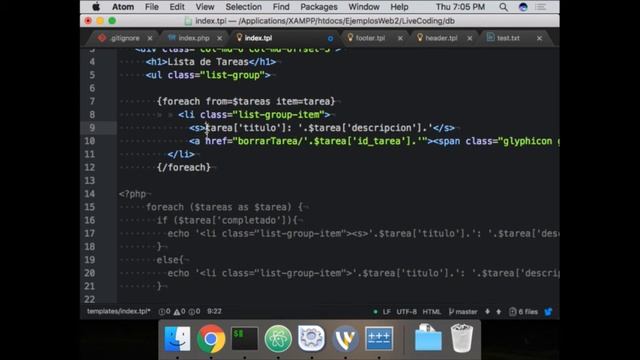Open the Find menu
This screenshot has width=640, height=360.
[x=281, y=7]
